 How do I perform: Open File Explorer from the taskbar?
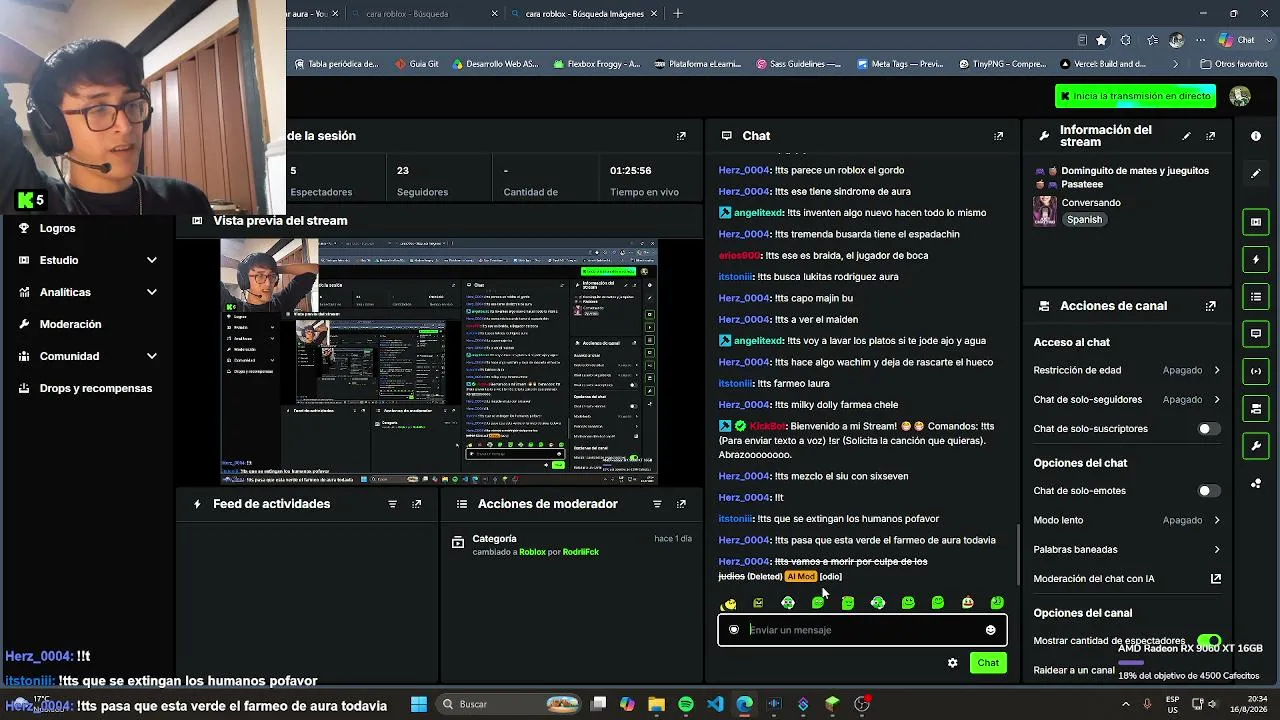[x=656, y=704]
